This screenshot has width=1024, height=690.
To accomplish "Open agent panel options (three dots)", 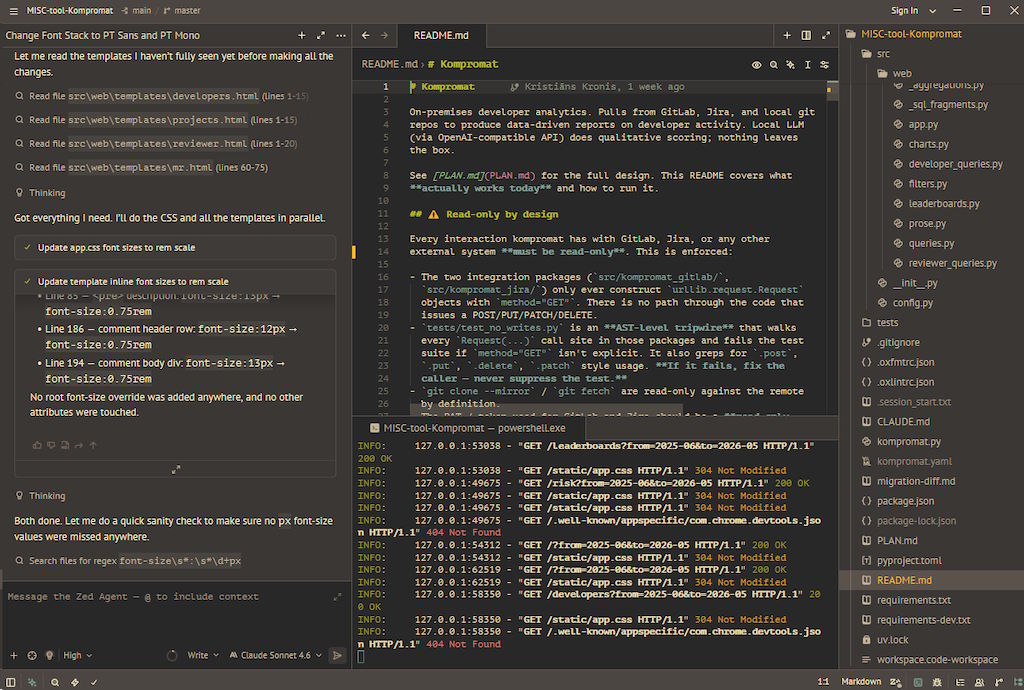I will (x=340, y=35).
